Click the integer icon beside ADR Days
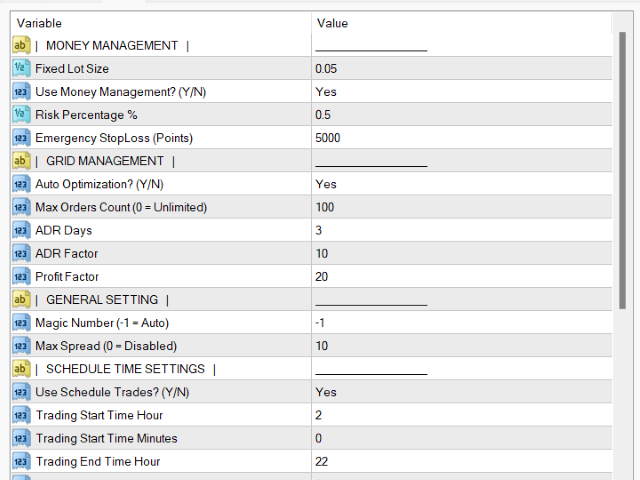 [21, 230]
